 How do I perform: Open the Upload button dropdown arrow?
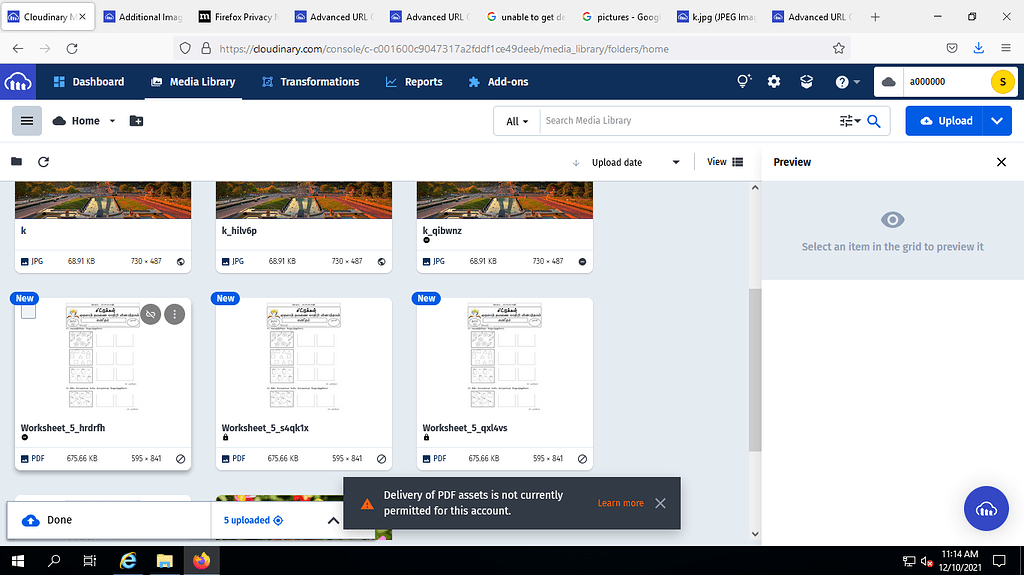click(997, 121)
